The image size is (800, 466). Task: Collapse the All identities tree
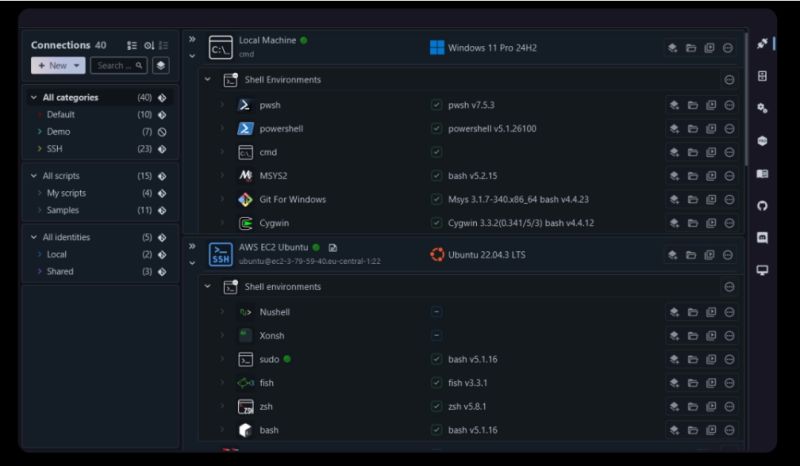tap(34, 237)
